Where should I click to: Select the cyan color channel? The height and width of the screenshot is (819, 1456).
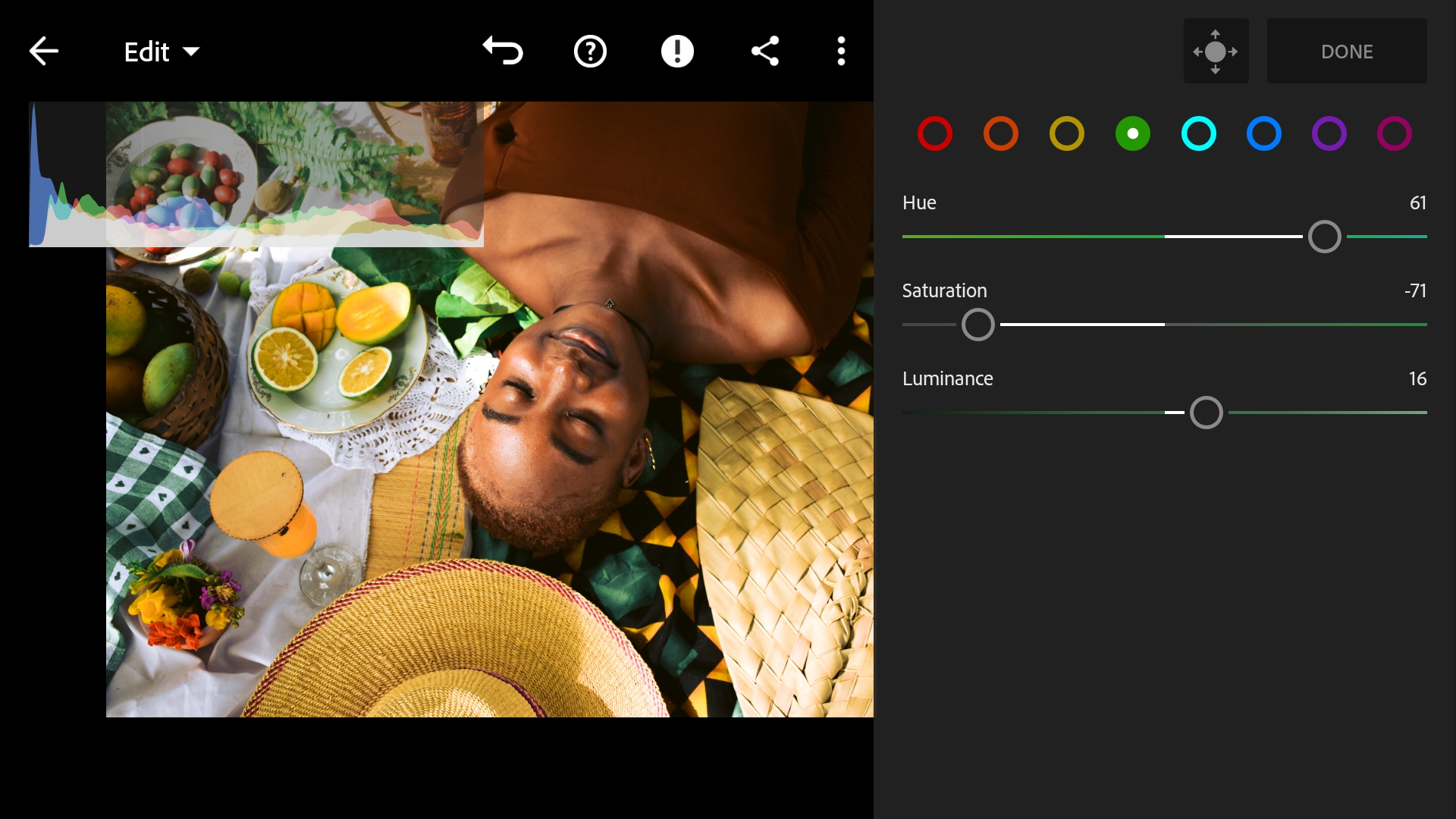click(x=1198, y=133)
